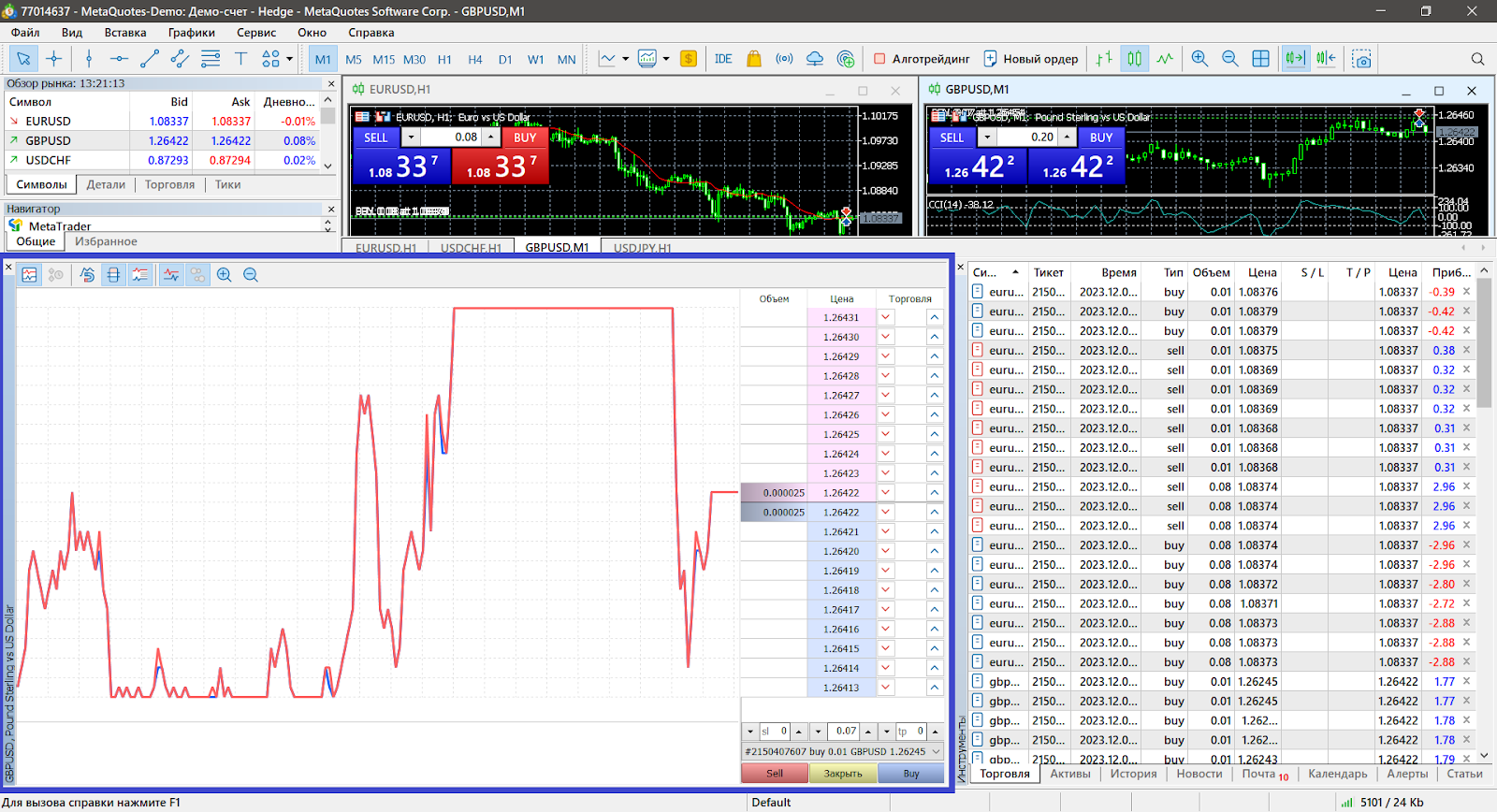Open the EURUSD volume dropdown arrow
This screenshot has width=1497, height=812.
point(411,138)
